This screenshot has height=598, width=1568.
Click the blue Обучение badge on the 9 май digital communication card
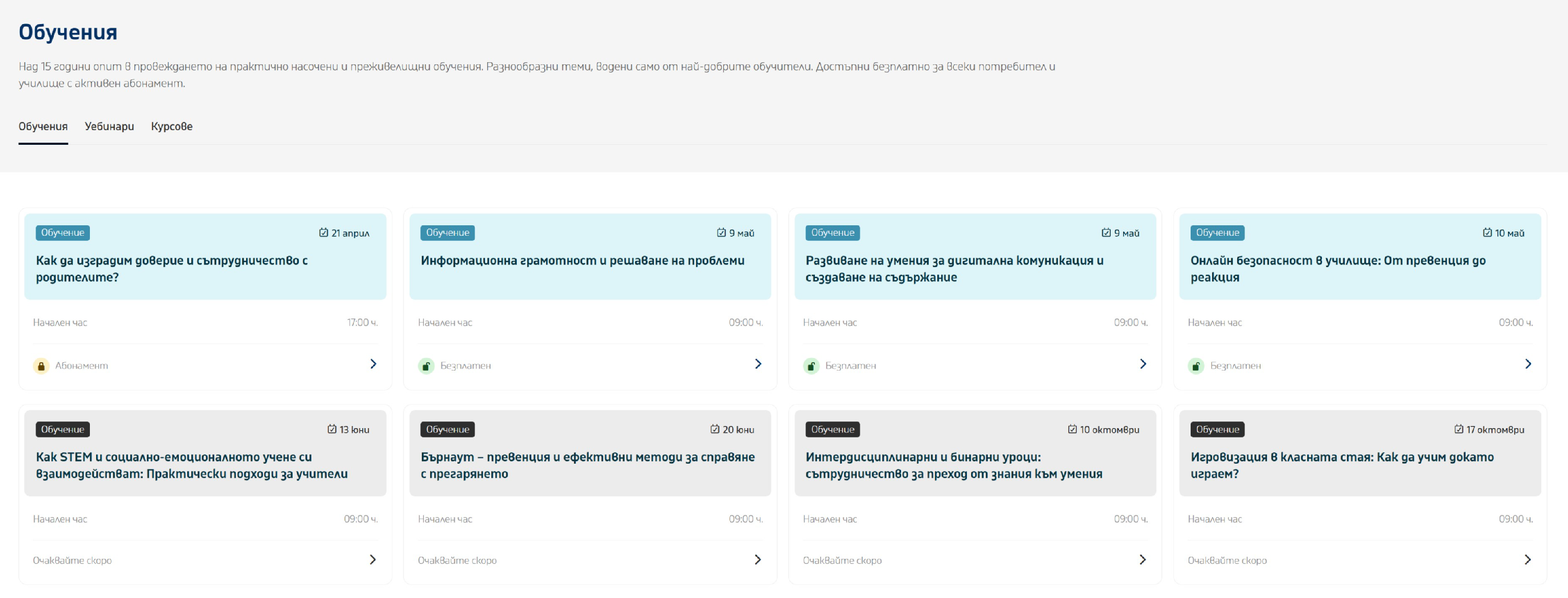coord(832,233)
